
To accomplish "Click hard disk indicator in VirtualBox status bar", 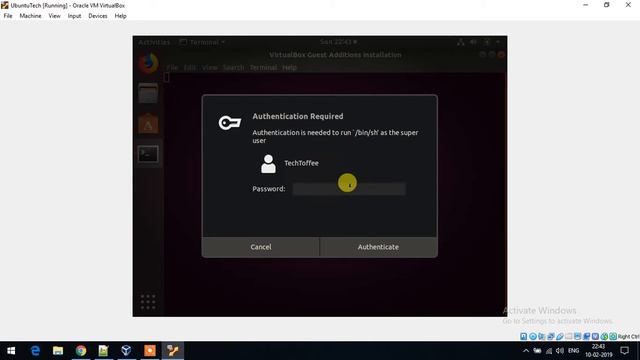I will 524,336.
